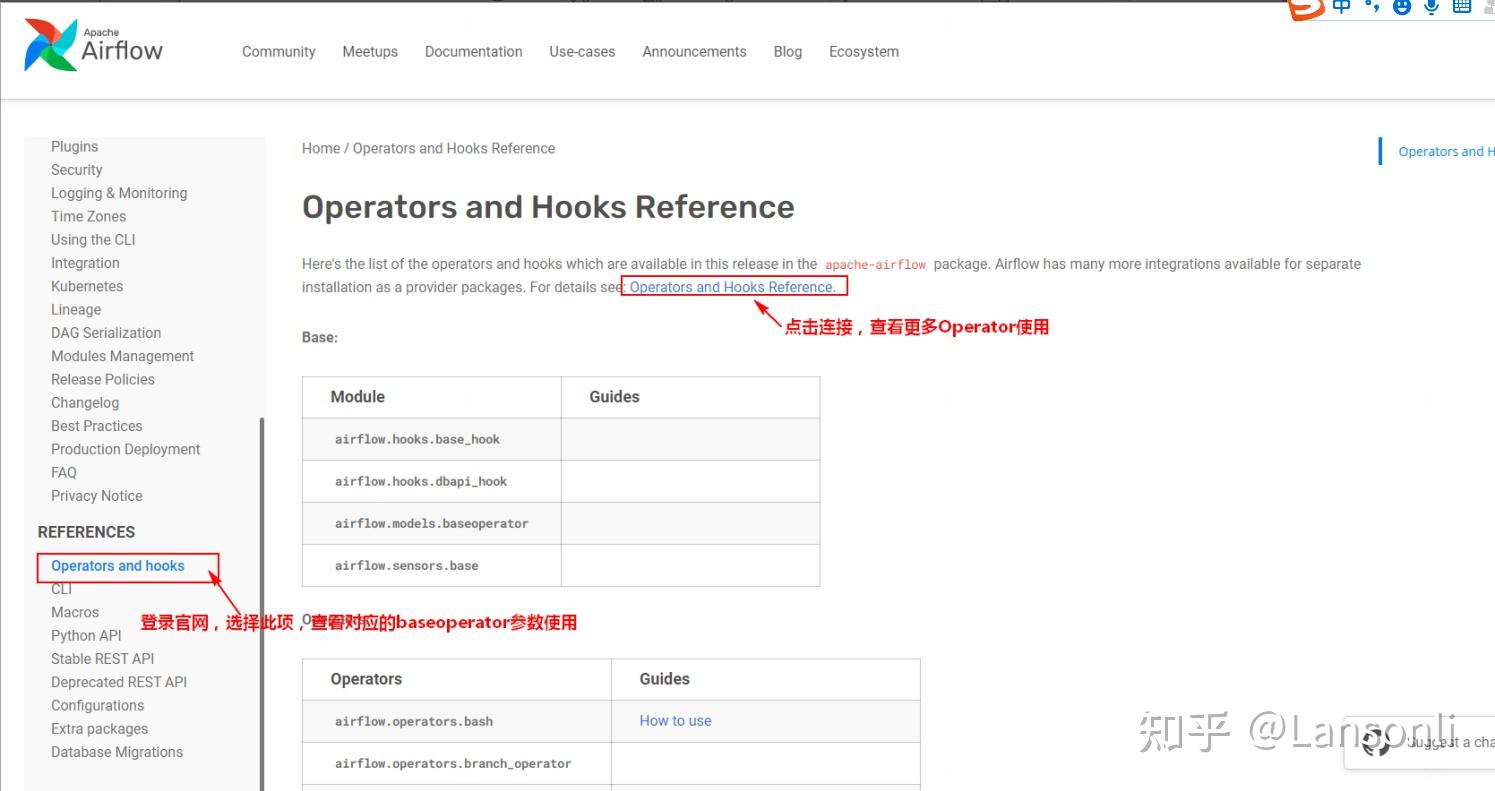The height and width of the screenshot is (791, 1495).
Task: Activate the IME microphone voice input
Action: (x=1432, y=7)
